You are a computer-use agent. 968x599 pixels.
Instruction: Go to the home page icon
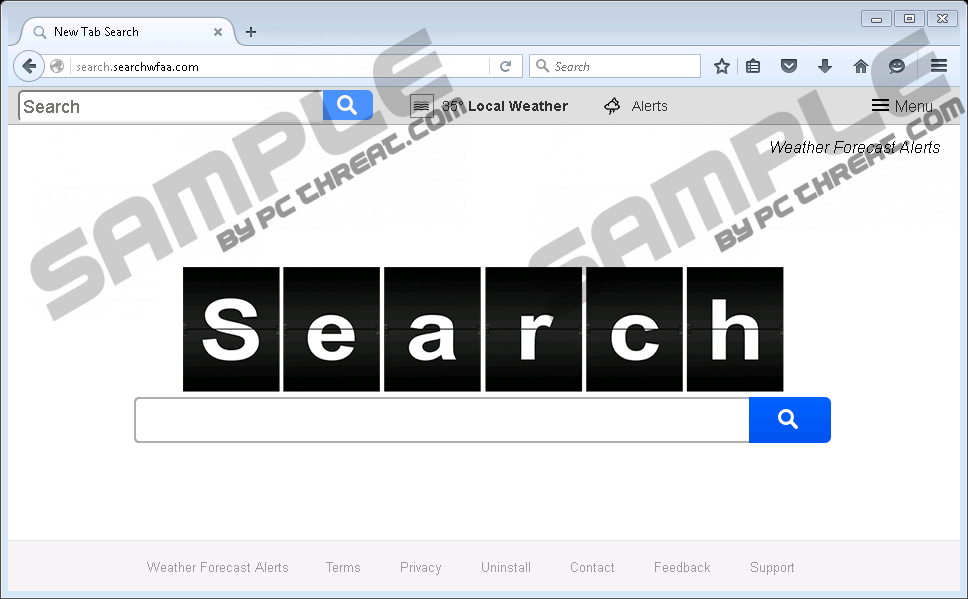[x=861, y=66]
